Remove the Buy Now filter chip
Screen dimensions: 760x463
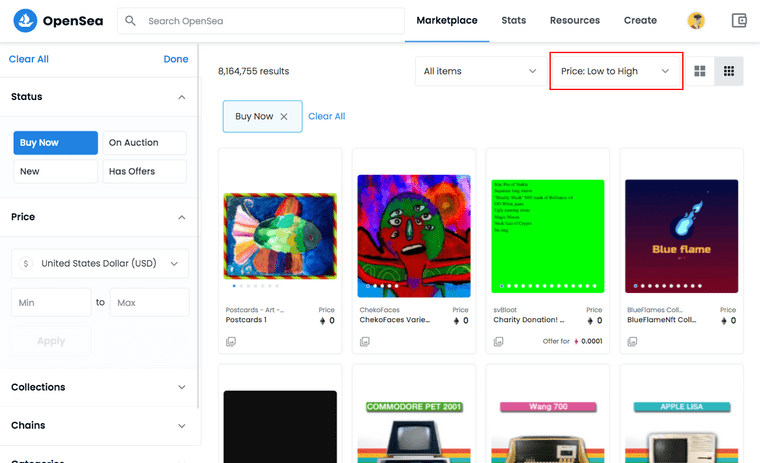pyautogui.click(x=284, y=116)
